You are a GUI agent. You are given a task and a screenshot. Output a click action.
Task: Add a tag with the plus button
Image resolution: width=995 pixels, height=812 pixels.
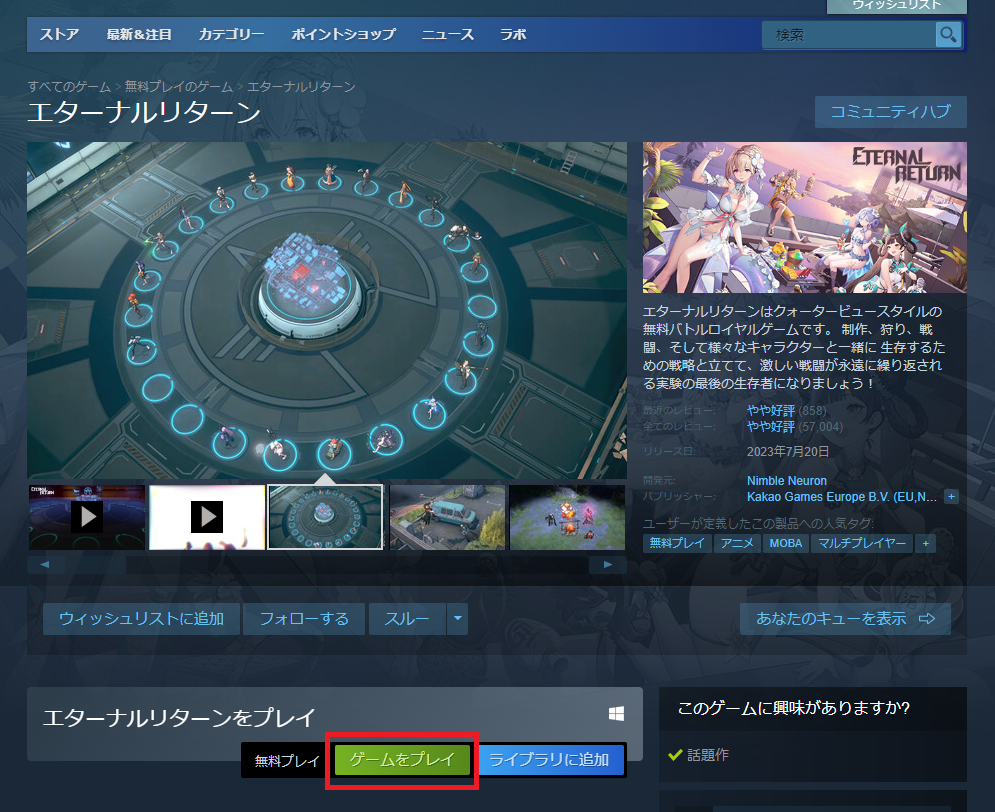pyautogui.click(x=926, y=544)
